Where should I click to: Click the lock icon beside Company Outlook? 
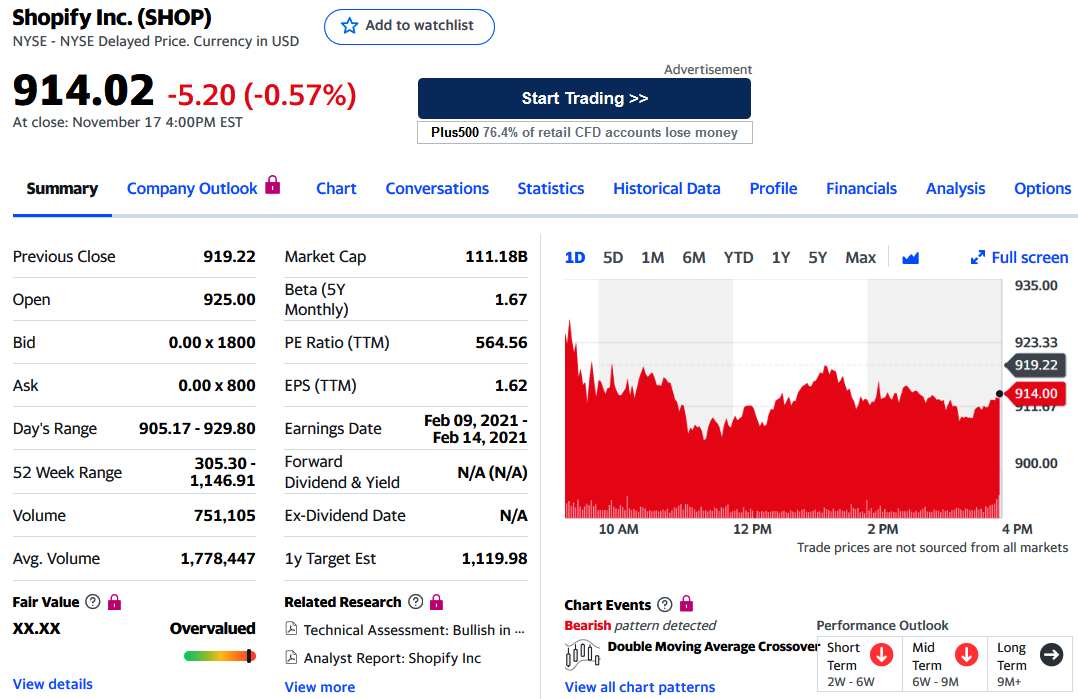click(273, 185)
